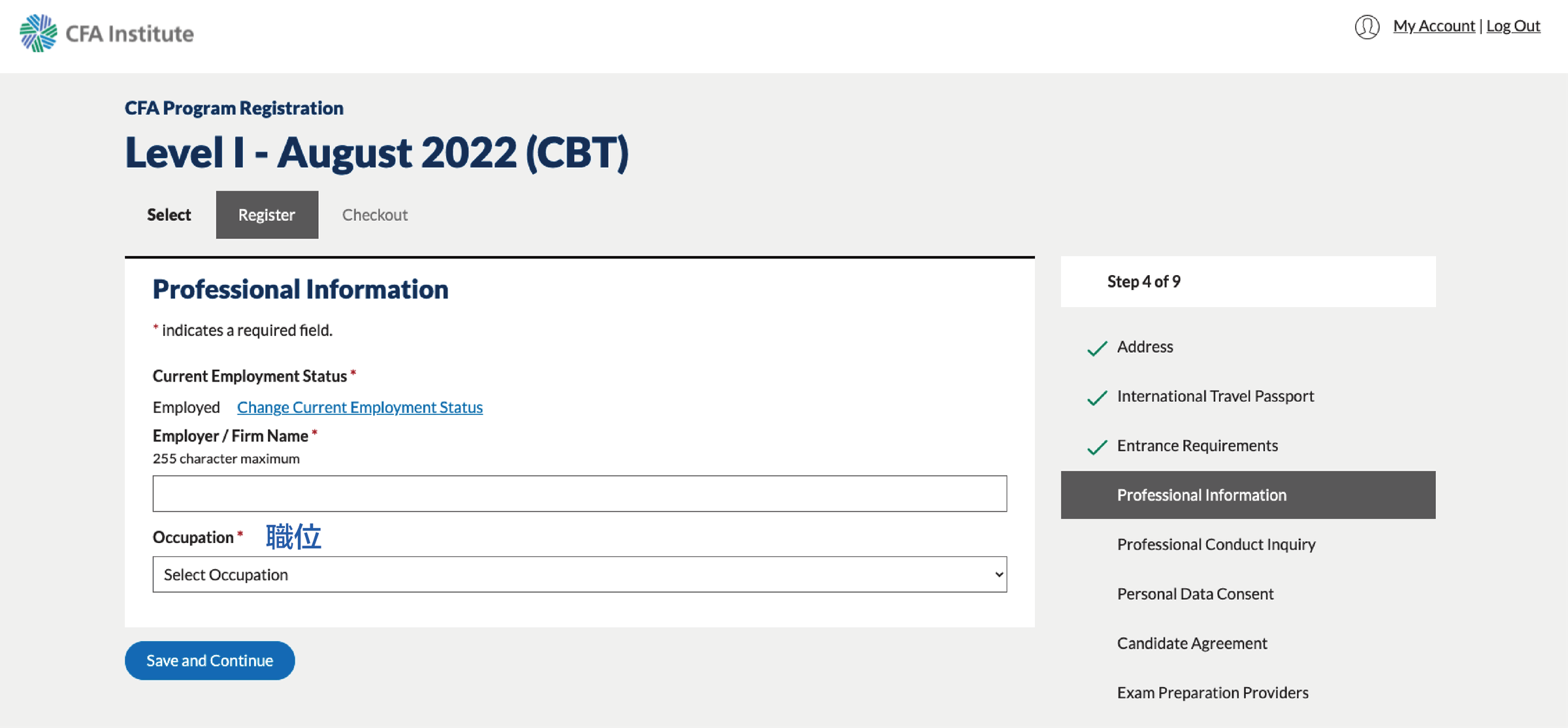Click the checkmark next to International Travel Passport
1568x728 pixels.
1097,397
